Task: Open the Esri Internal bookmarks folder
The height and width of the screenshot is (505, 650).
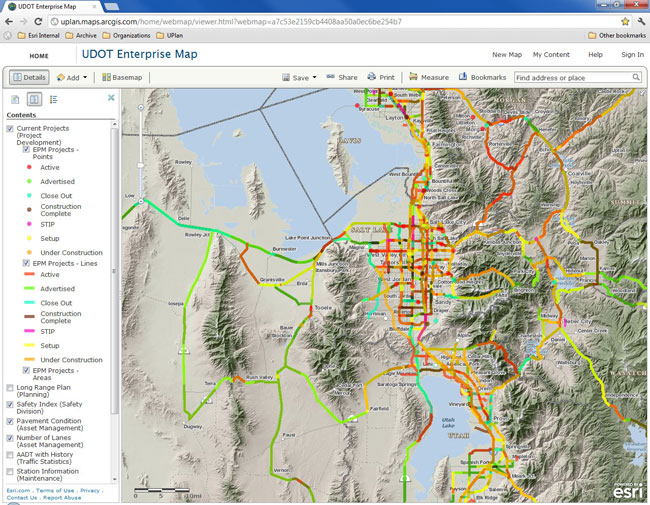Action: coord(39,36)
